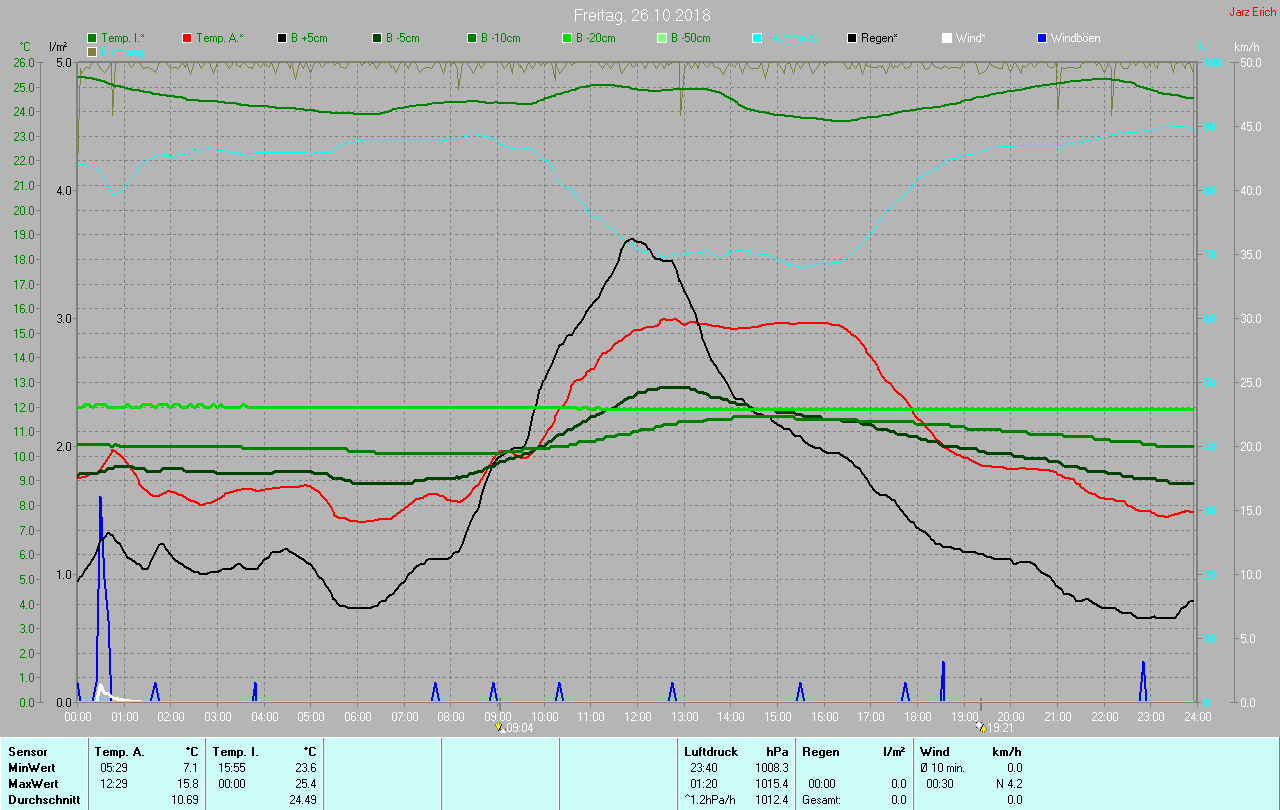Click the bright green B -20cm legend square
This screenshot has width=1280, height=810.
point(566,38)
